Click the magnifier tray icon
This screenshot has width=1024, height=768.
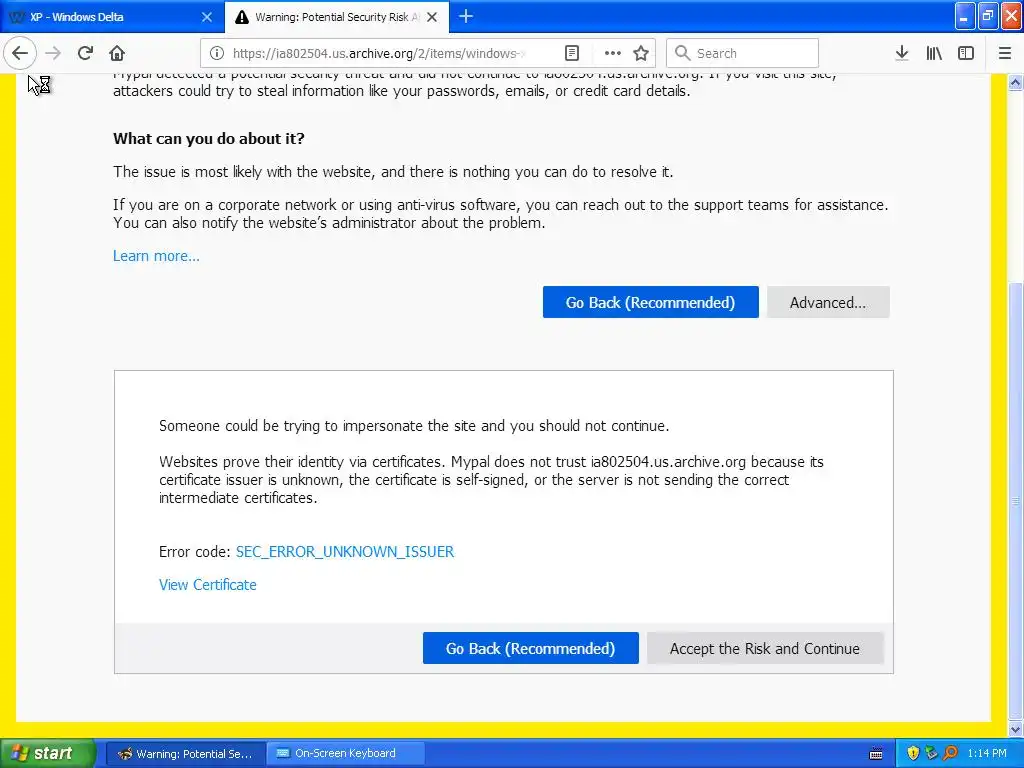[950, 754]
